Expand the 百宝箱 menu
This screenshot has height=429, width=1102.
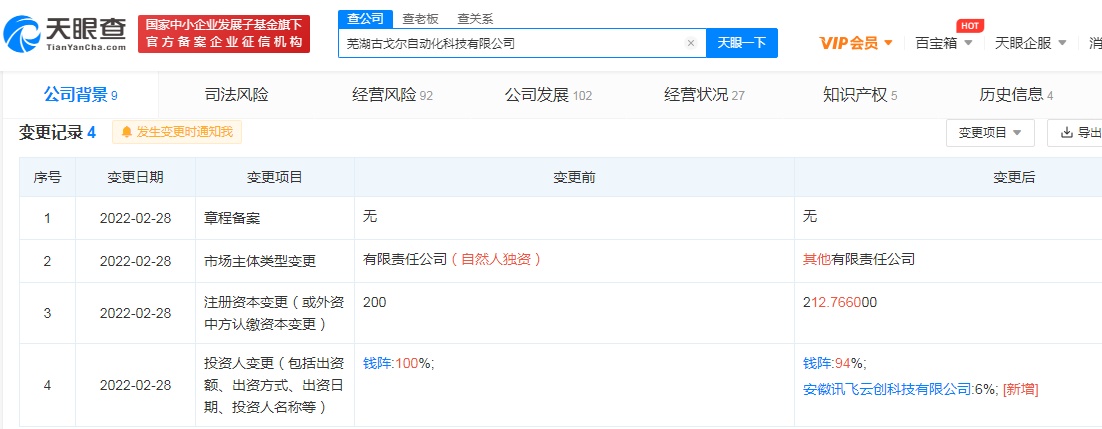[x=943, y=43]
